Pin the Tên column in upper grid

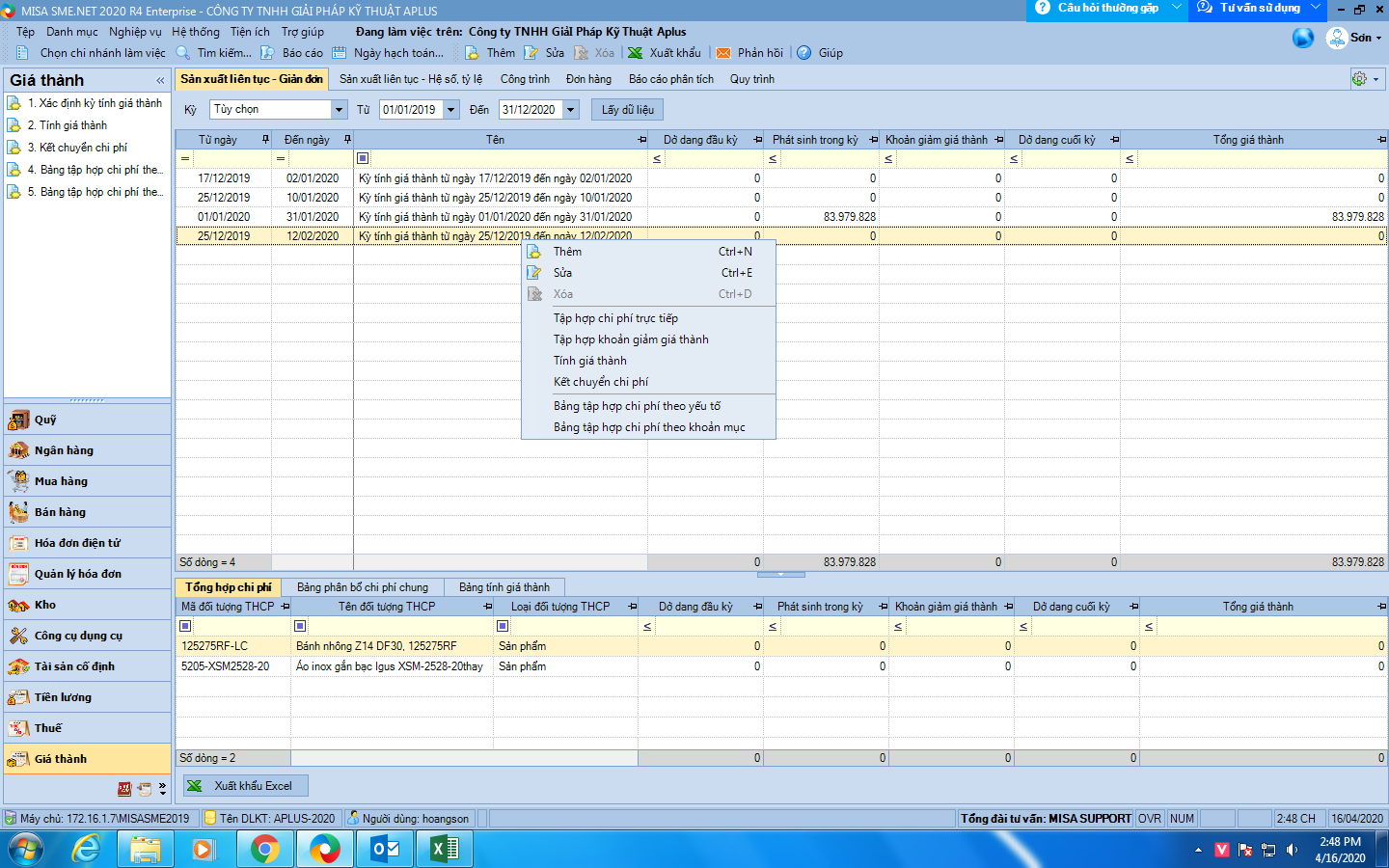[x=641, y=140]
